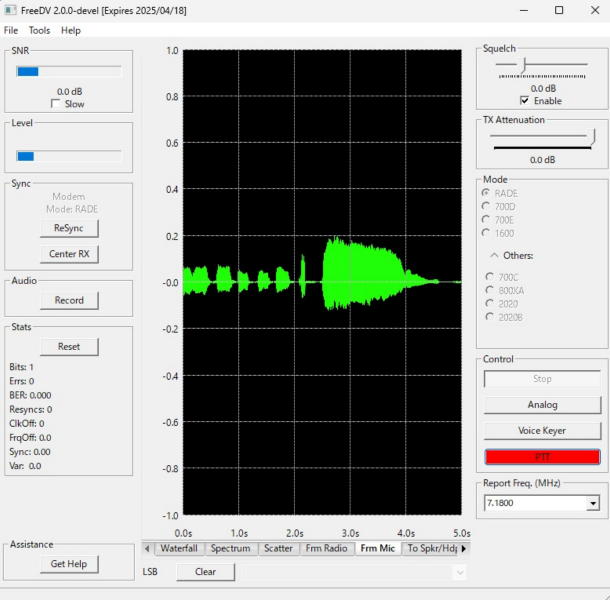Switch to the Waterfall tab
This screenshot has height=600, width=610.
point(179,548)
